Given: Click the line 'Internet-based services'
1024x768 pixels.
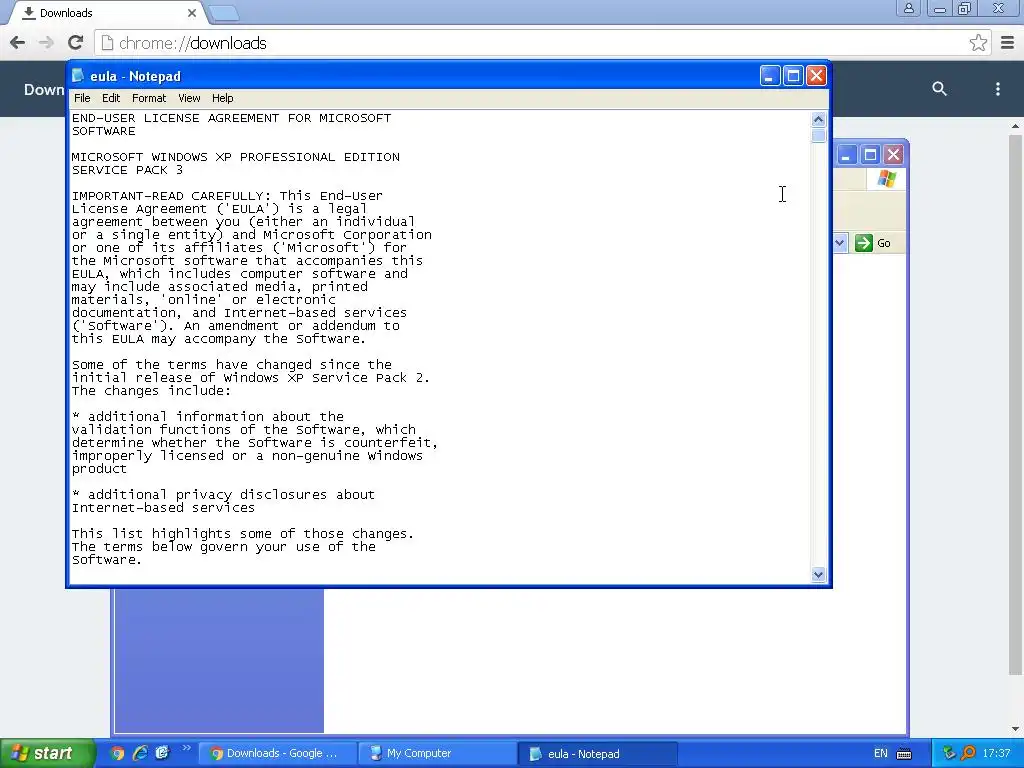Looking at the screenshot, I should tap(163, 507).
